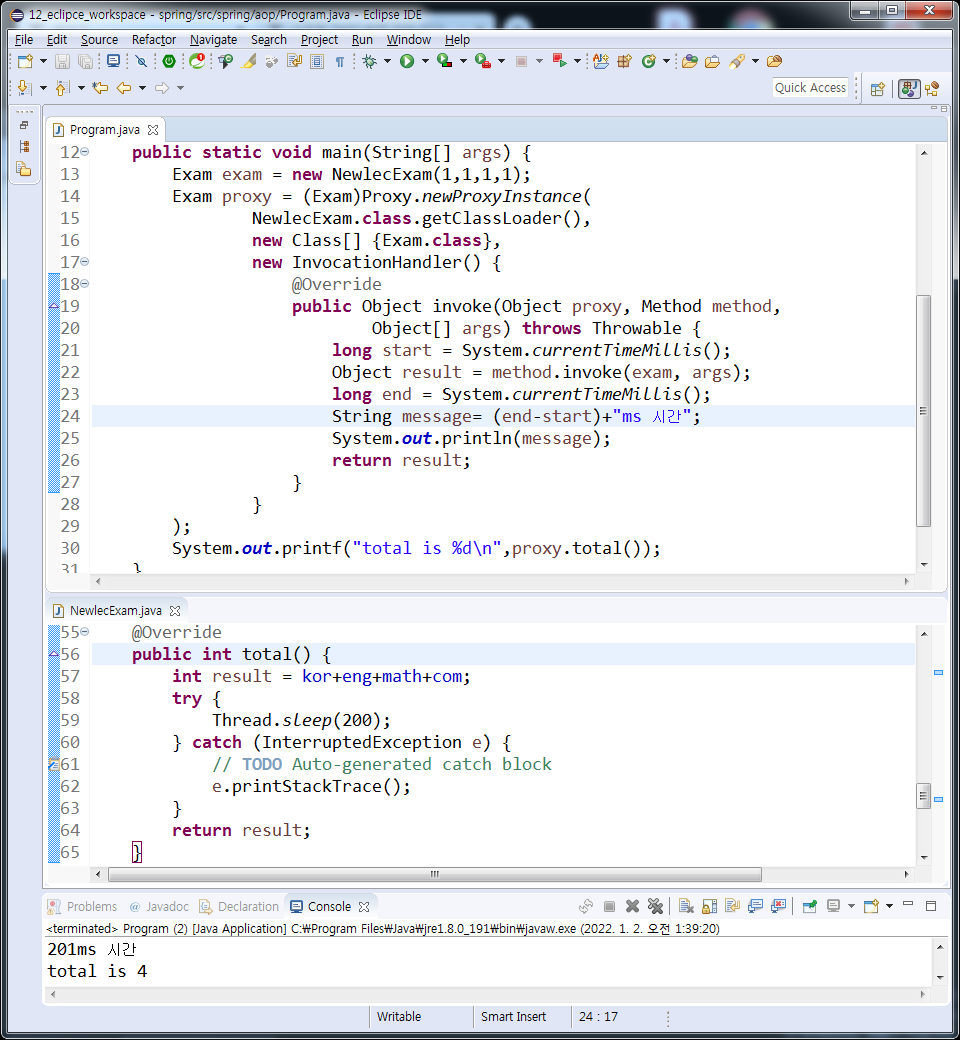Select the Program.java editor tab
The height and width of the screenshot is (1040, 960).
[105, 130]
